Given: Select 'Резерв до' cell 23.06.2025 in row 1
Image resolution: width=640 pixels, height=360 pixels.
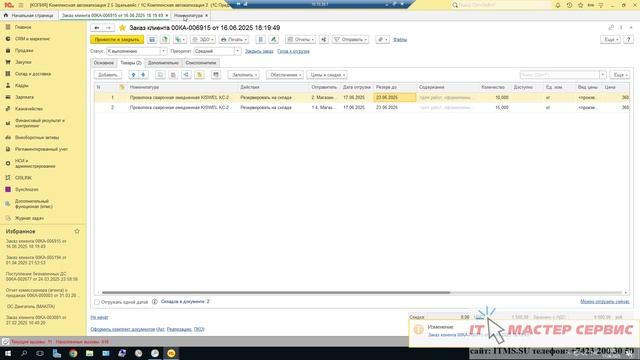Looking at the screenshot, I should pyautogui.click(x=395, y=98).
